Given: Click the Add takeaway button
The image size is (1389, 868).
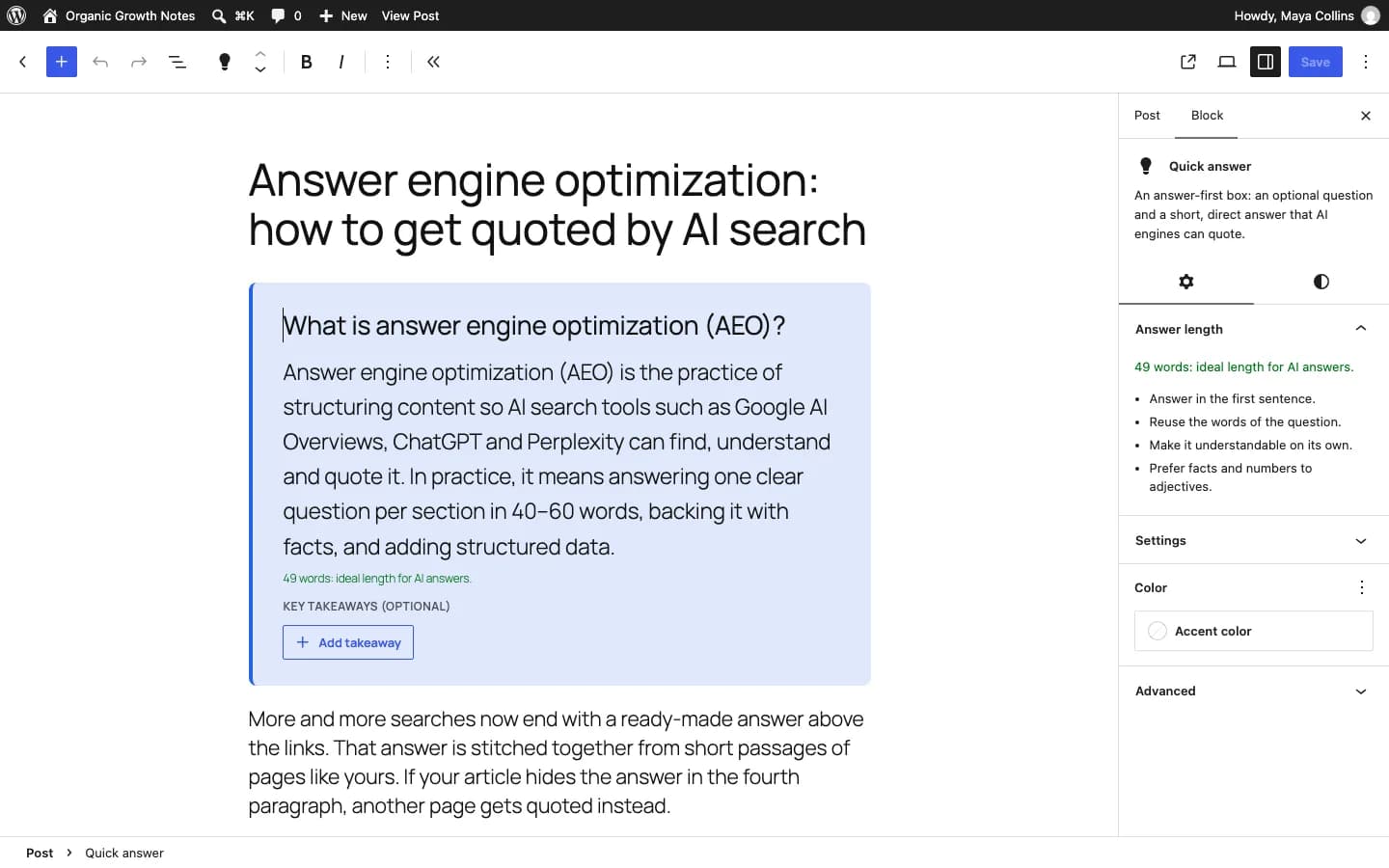Looking at the screenshot, I should [348, 642].
